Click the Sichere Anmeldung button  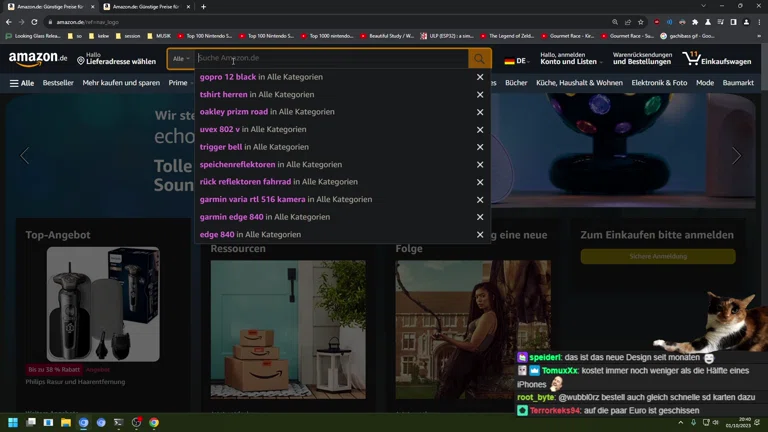tap(658, 256)
